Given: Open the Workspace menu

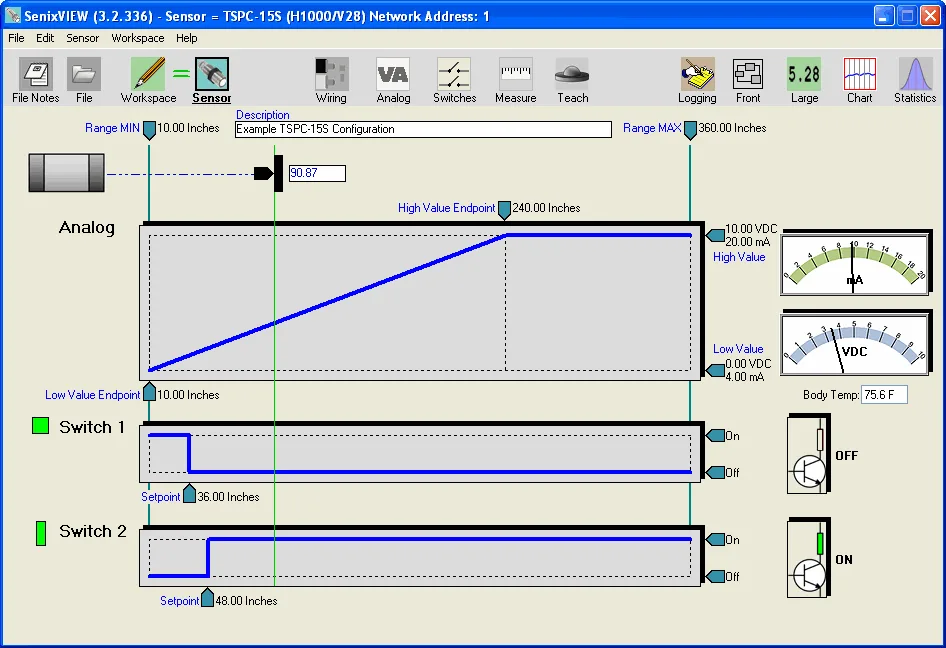Looking at the screenshot, I should coord(137,38).
